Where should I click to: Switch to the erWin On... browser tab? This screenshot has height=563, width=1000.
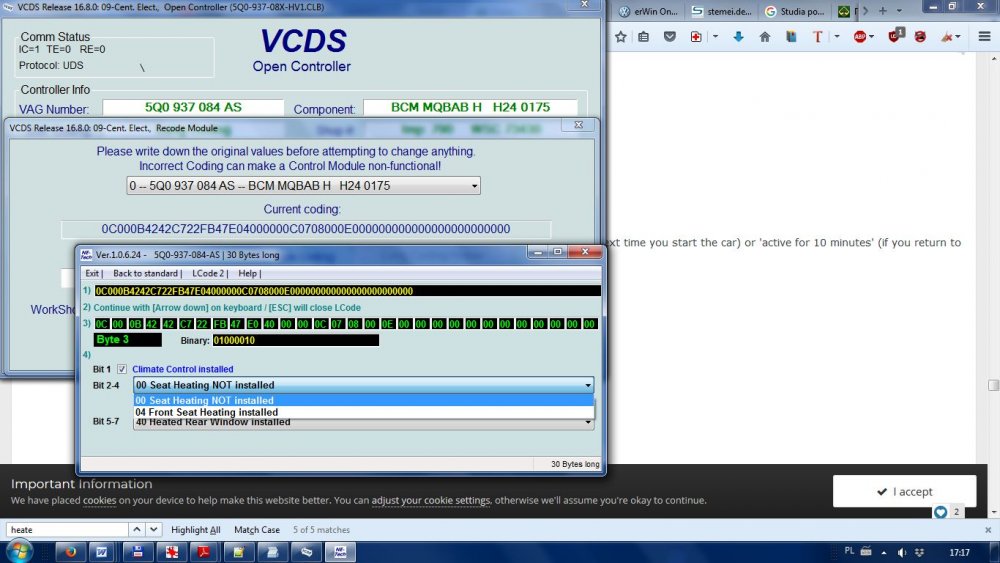click(x=649, y=11)
